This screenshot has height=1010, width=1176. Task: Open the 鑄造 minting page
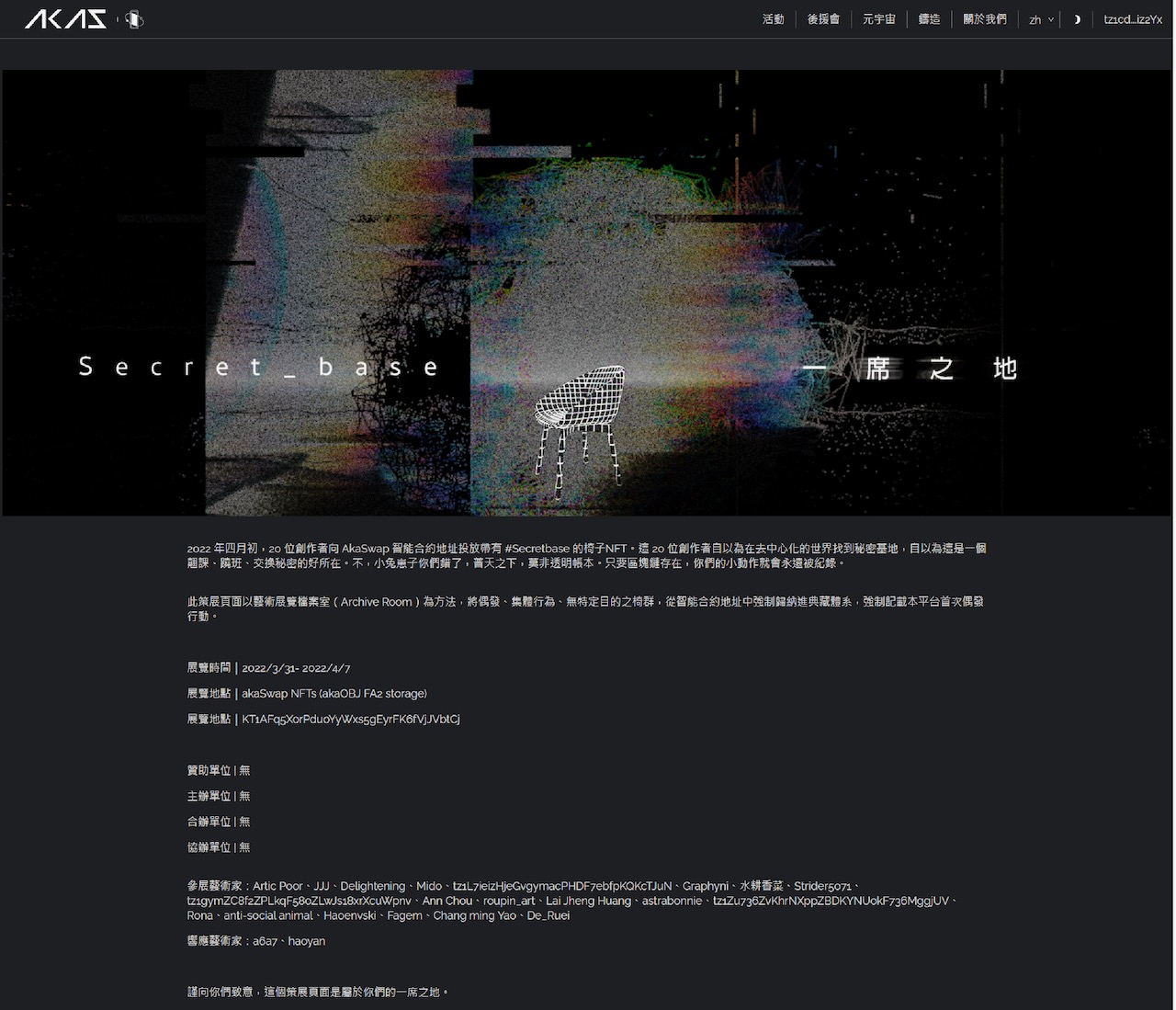(929, 19)
